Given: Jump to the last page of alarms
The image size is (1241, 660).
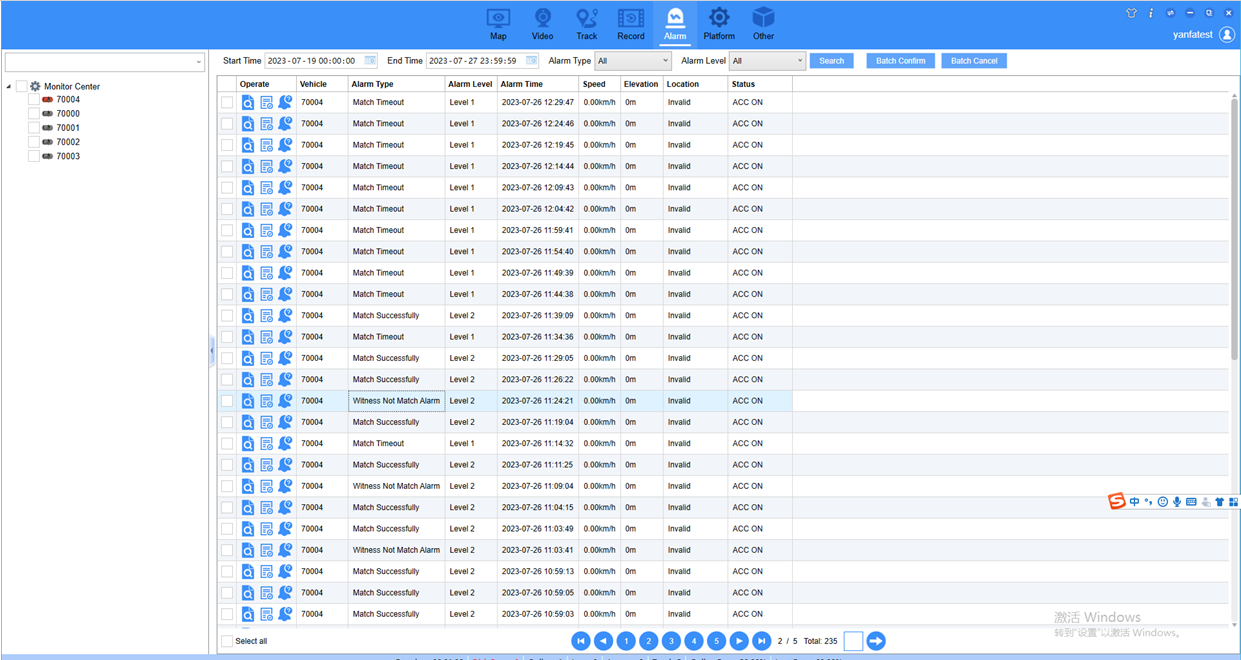Looking at the screenshot, I should point(762,641).
